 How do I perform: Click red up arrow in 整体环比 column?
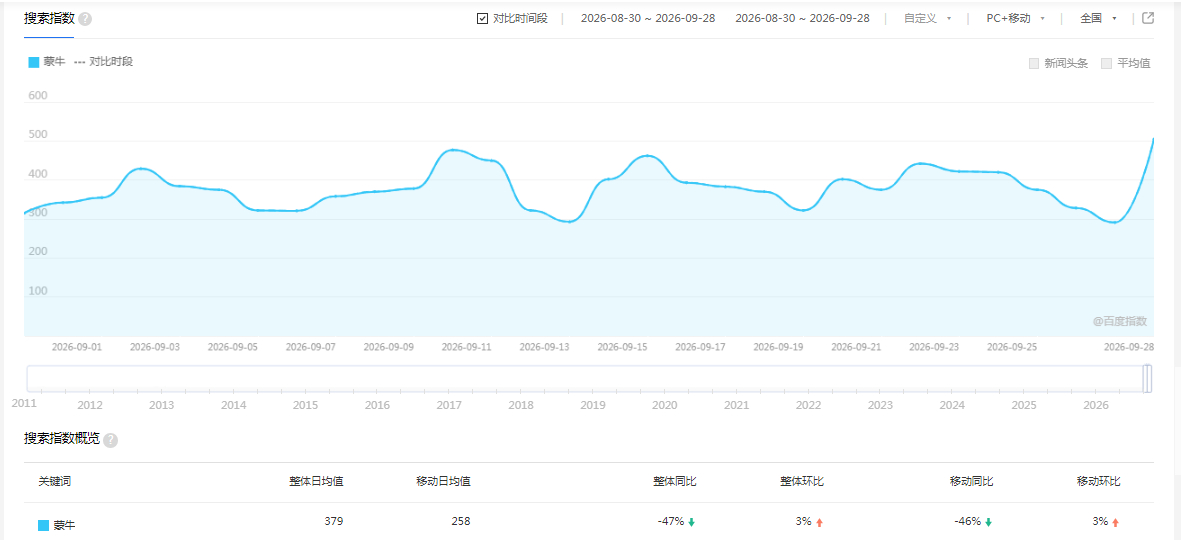pyautogui.click(x=819, y=521)
